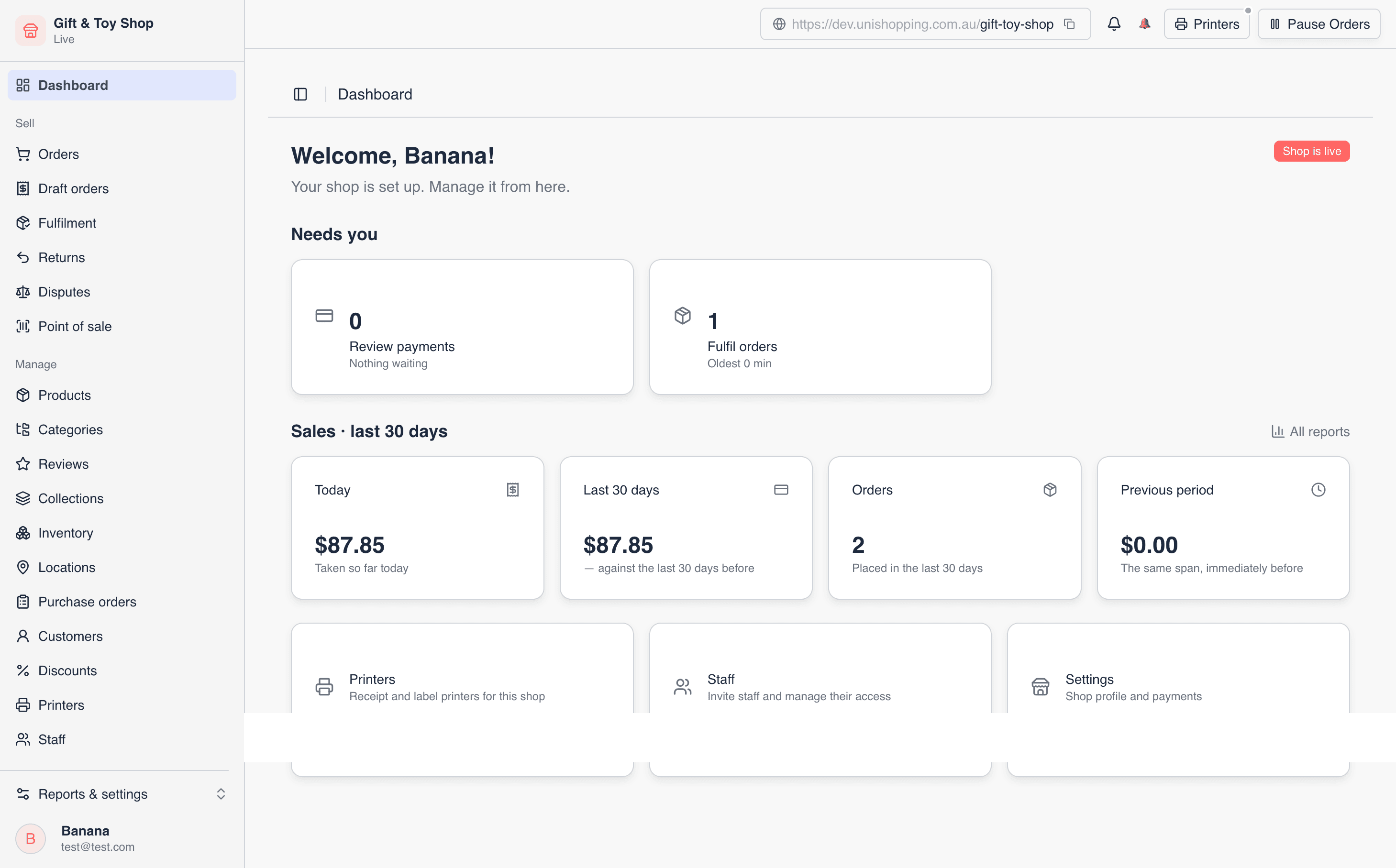Open Collections in the sidebar
Viewport: 1396px width, 868px height.
[x=122, y=498]
